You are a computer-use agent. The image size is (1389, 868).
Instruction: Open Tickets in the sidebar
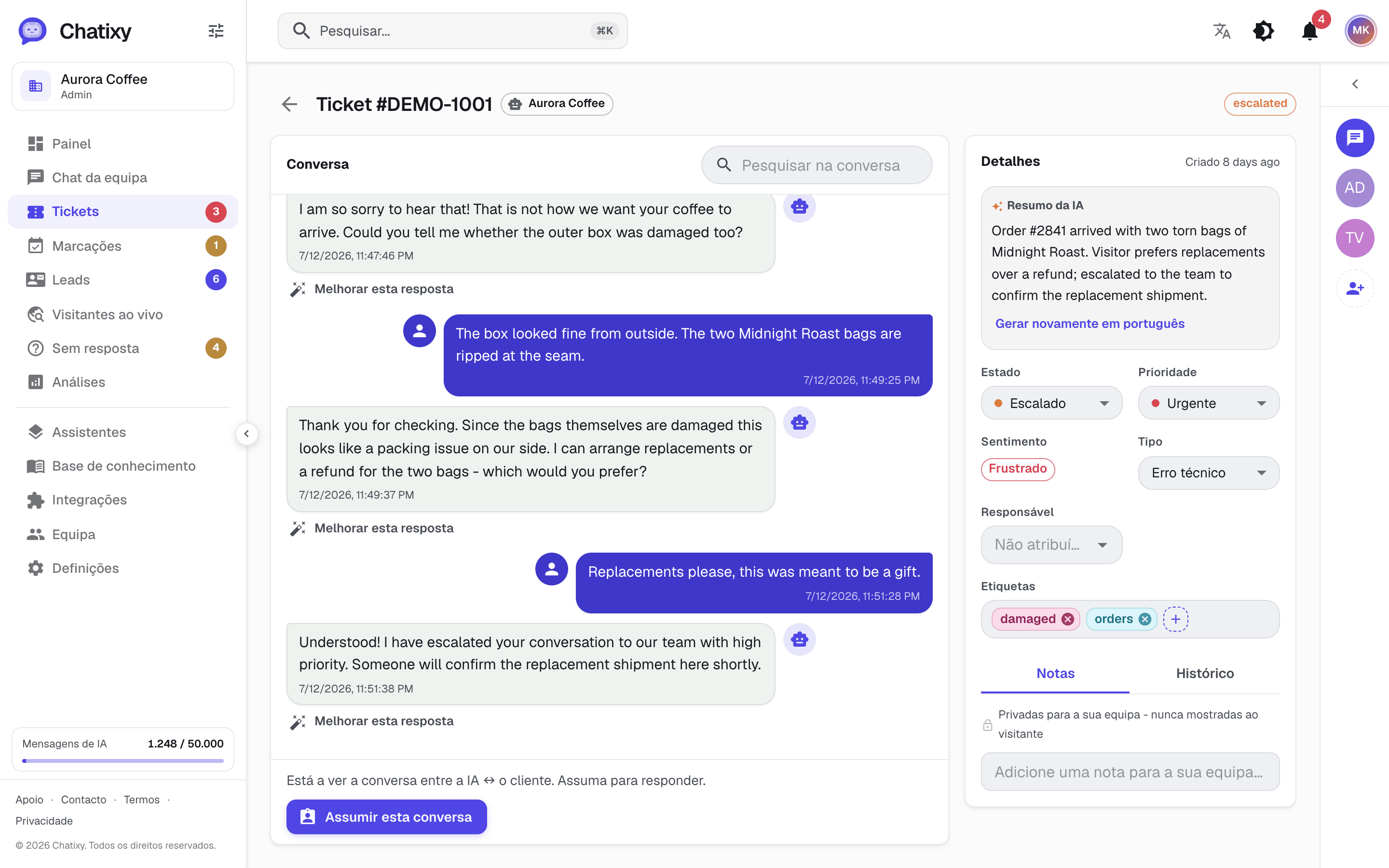pyautogui.click(x=123, y=211)
